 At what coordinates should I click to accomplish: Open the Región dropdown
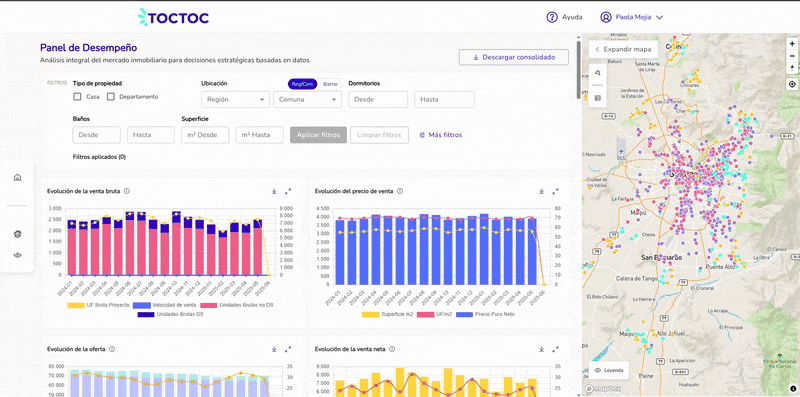[x=235, y=100]
